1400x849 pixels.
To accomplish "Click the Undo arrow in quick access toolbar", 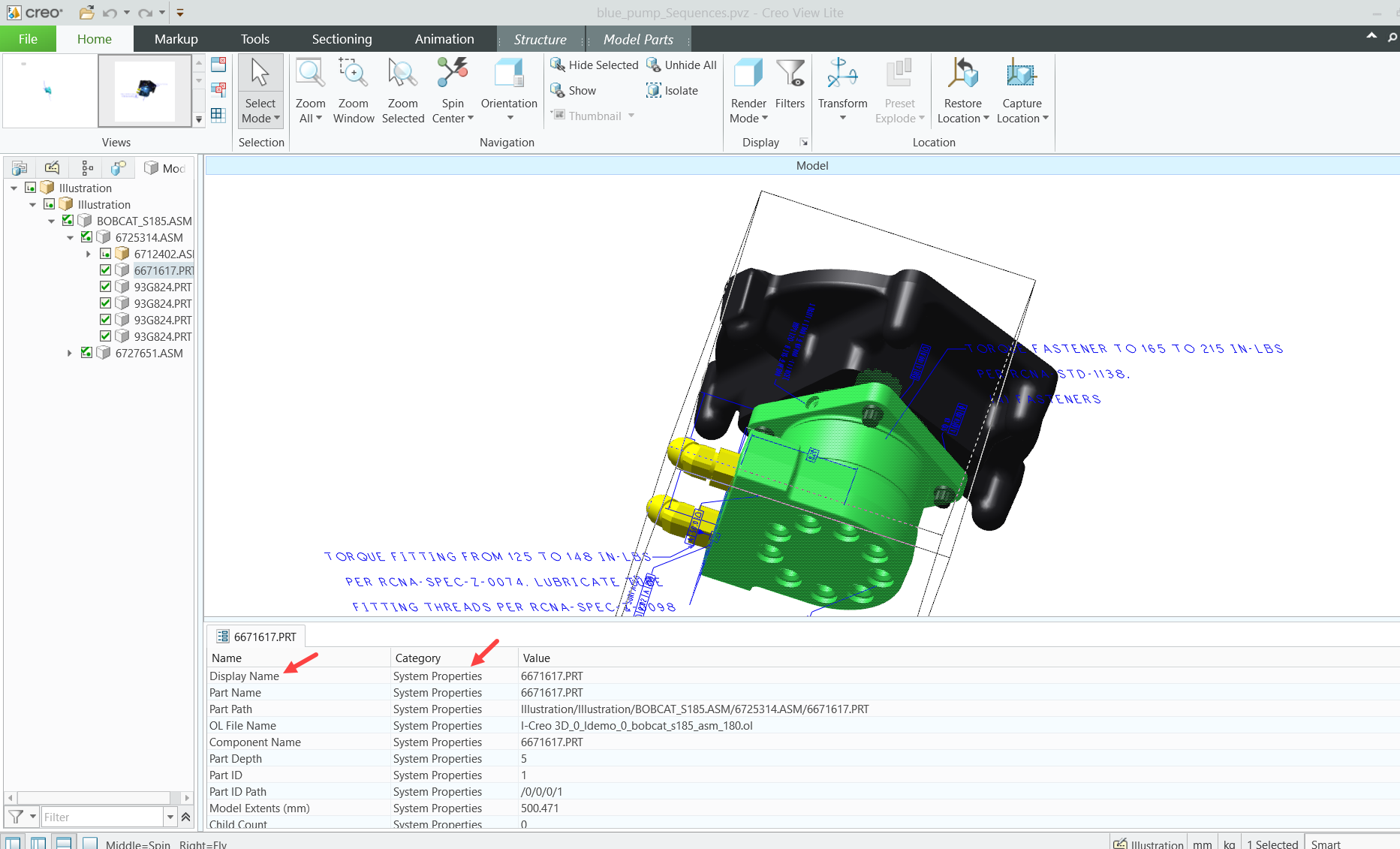I will point(110,13).
